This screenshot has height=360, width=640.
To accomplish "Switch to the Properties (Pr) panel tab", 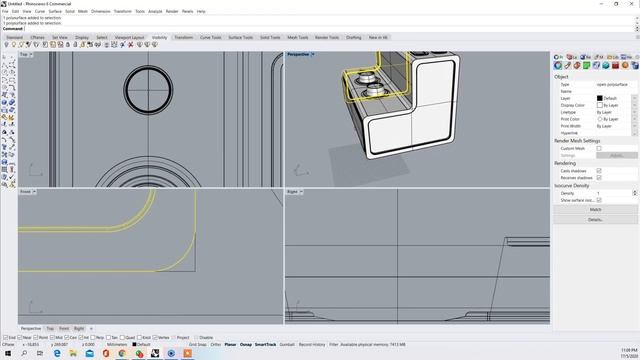I will tap(558, 57).
